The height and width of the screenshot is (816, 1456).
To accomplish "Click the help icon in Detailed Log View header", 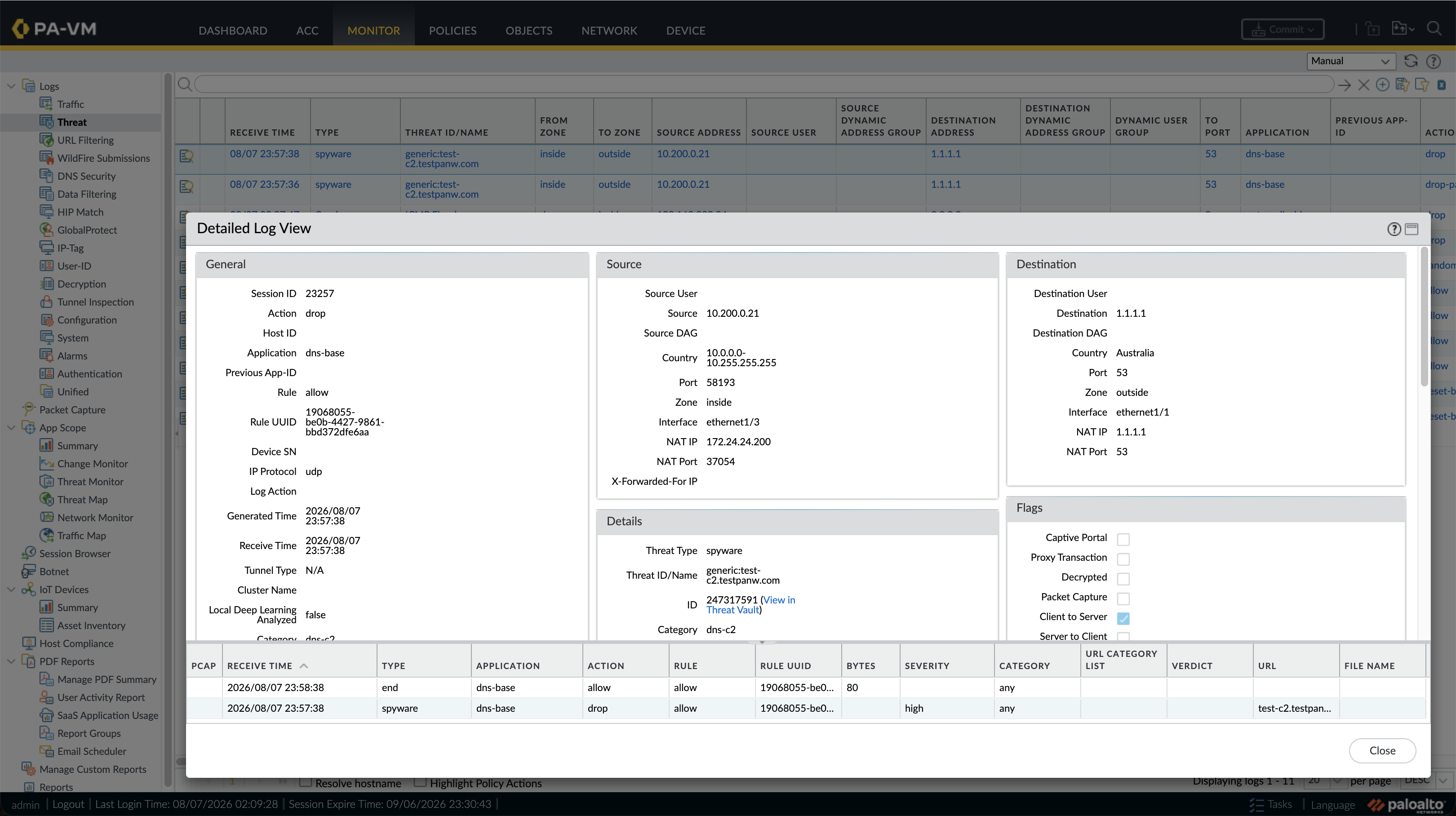I will 1394,229.
